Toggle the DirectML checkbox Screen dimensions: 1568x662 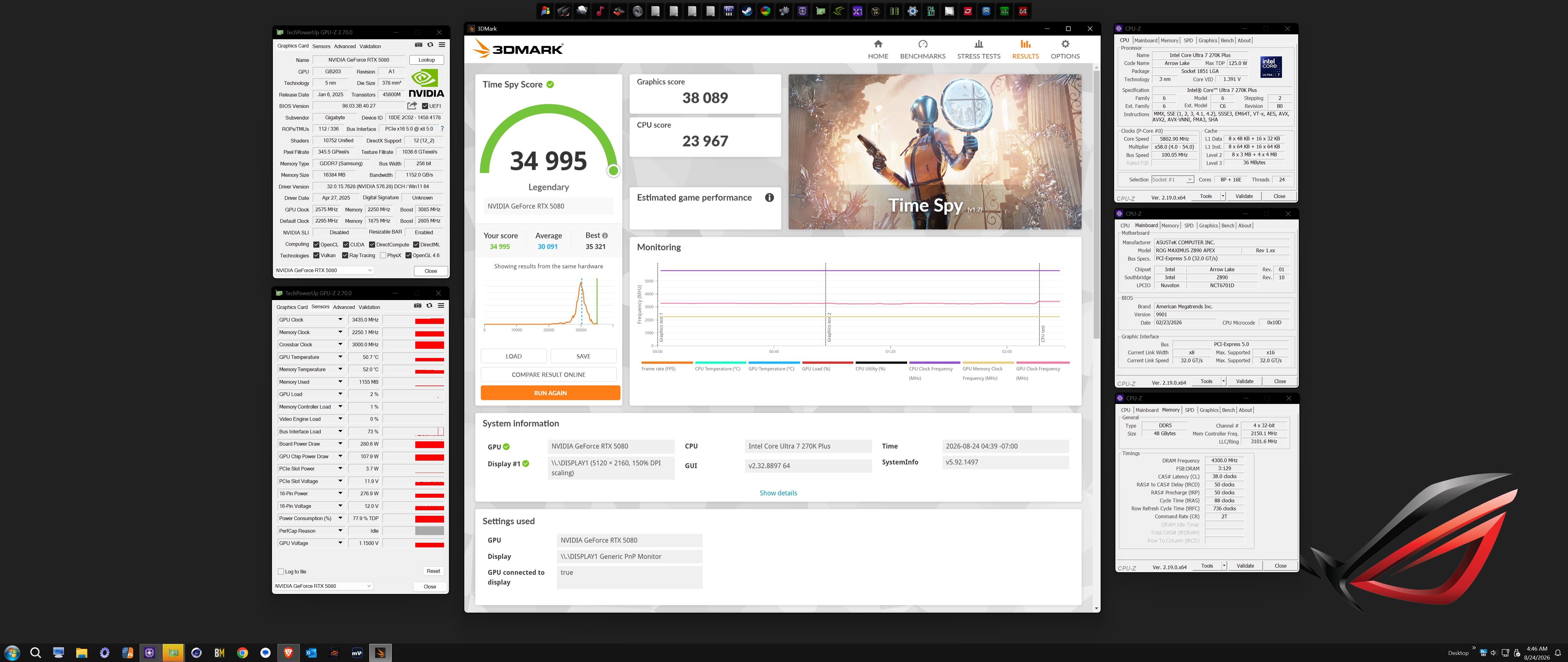(x=417, y=245)
